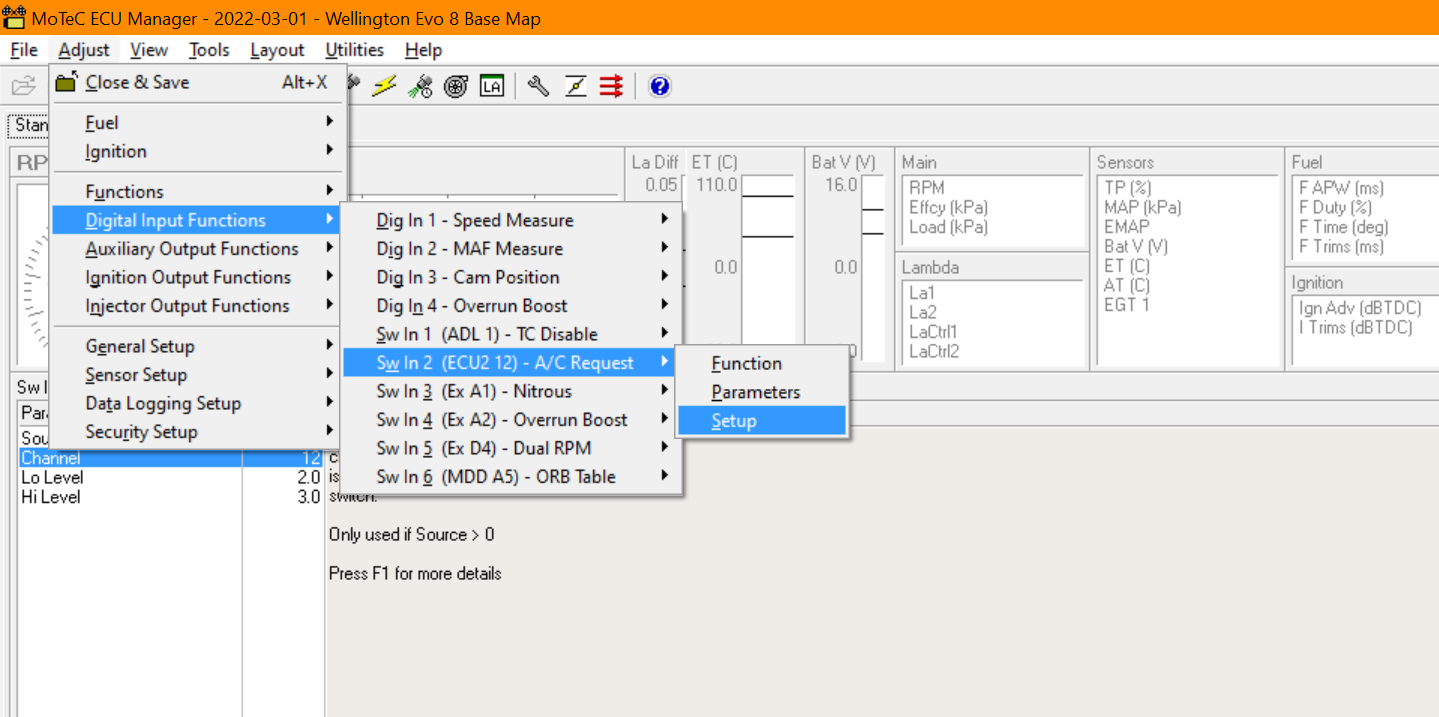Open Sw In 1 TC Disable submenu
Viewport: 1439px width, 717px height.
tap(511, 334)
